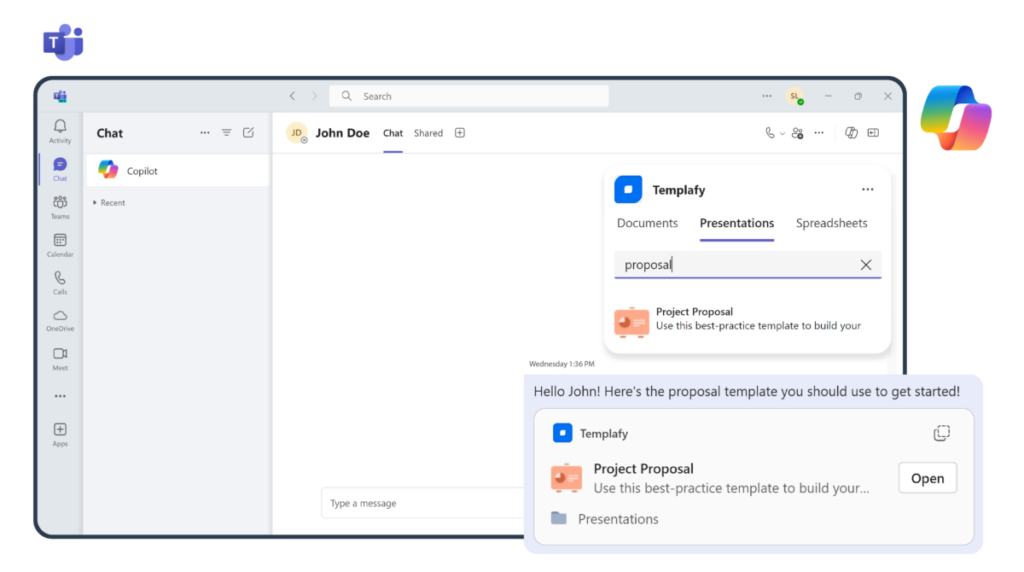This screenshot has height=572, width=1024.
Task: Go back with the back arrow
Action: [x=293, y=96]
